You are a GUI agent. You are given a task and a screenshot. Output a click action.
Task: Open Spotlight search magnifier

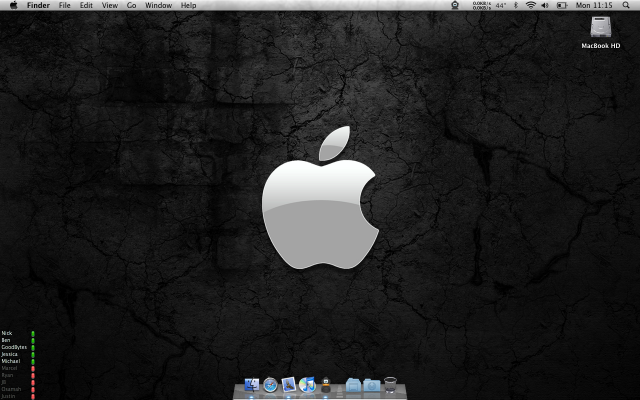pyautogui.click(x=626, y=5)
